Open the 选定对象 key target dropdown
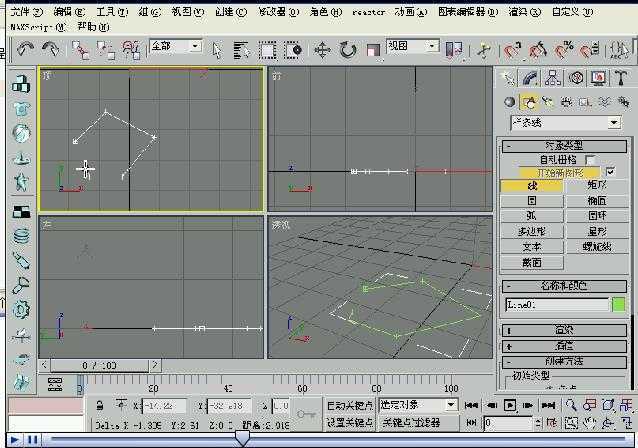Screen dimensions: 638x448 tap(417, 405)
